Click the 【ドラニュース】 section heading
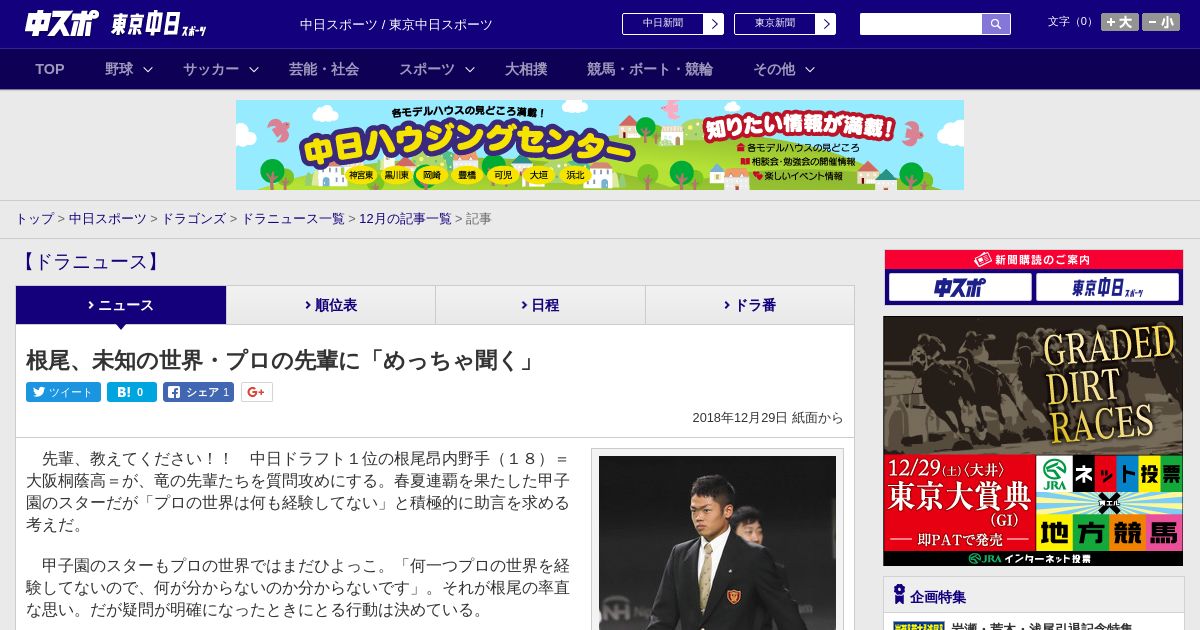This screenshot has height=630, width=1200. click(x=90, y=262)
